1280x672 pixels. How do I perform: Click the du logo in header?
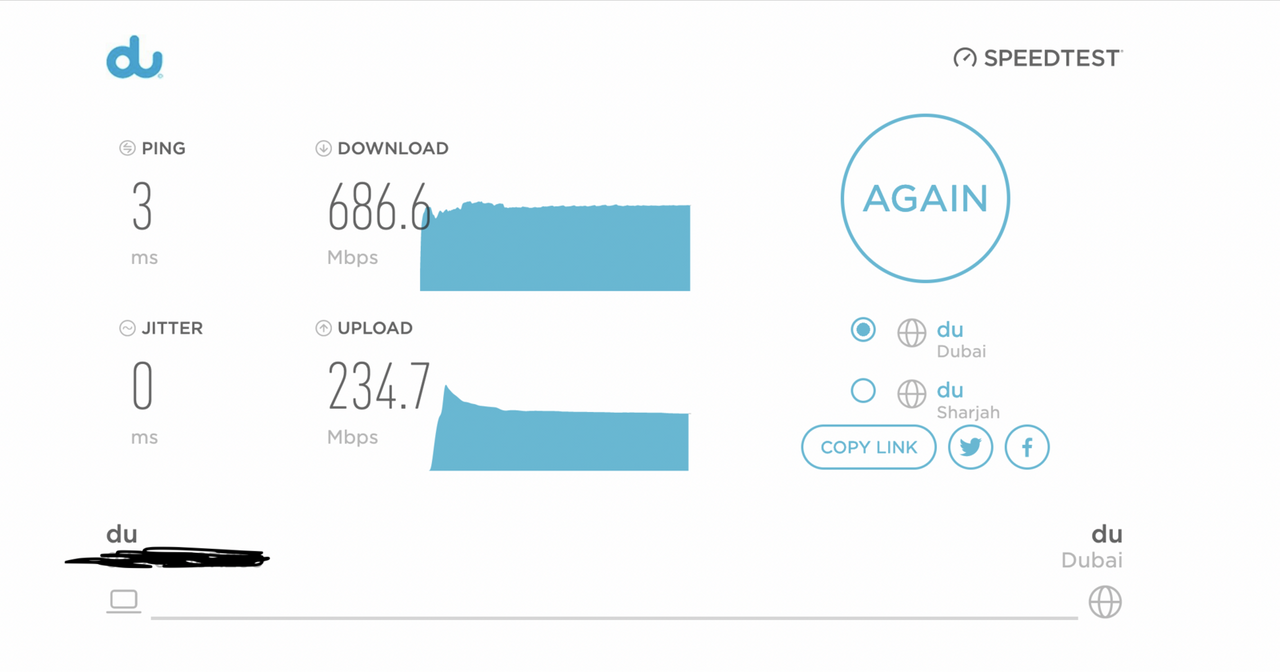coord(135,57)
